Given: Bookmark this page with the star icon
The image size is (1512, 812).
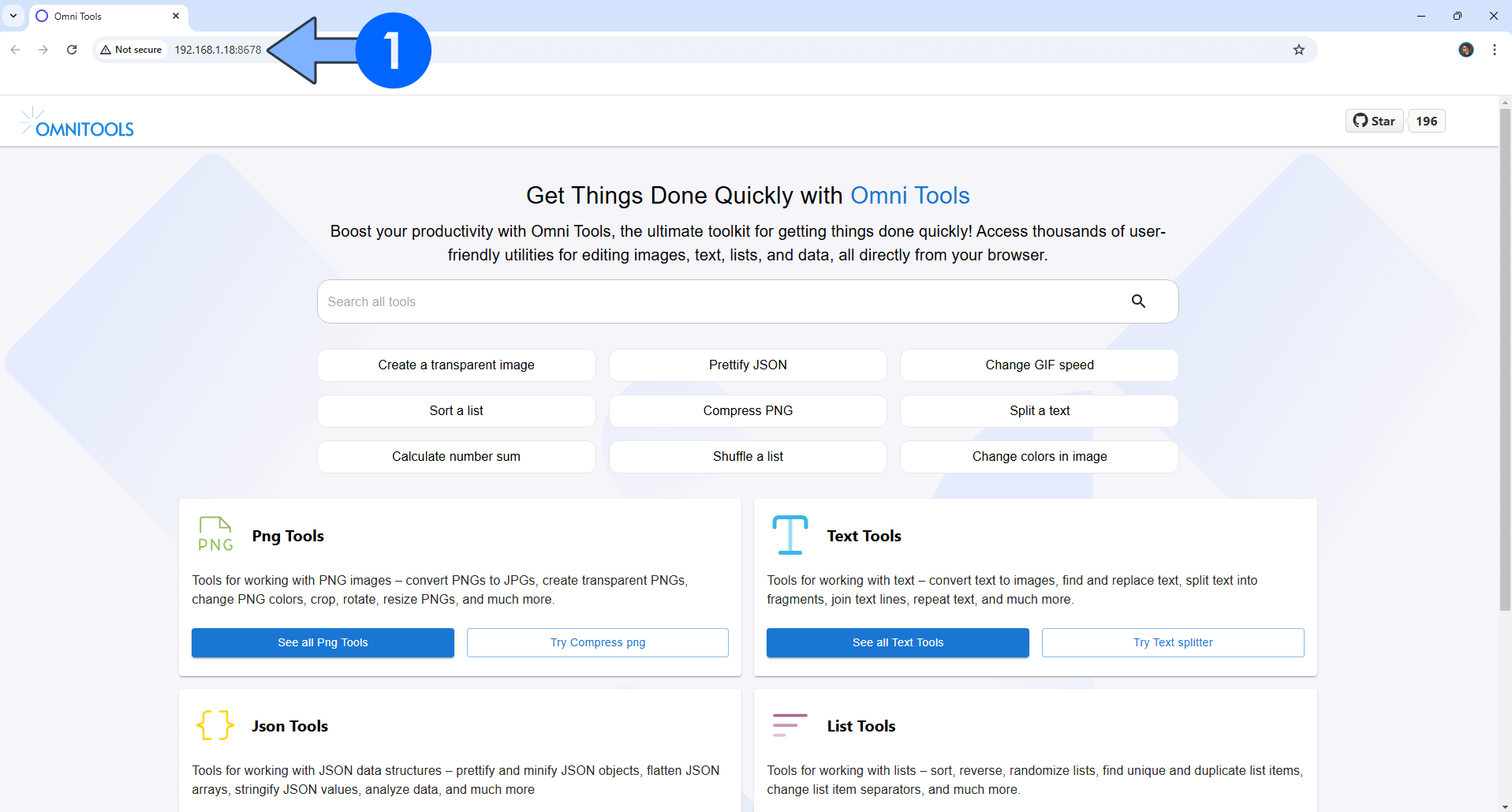Looking at the screenshot, I should pyautogui.click(x=1299, y=50).
